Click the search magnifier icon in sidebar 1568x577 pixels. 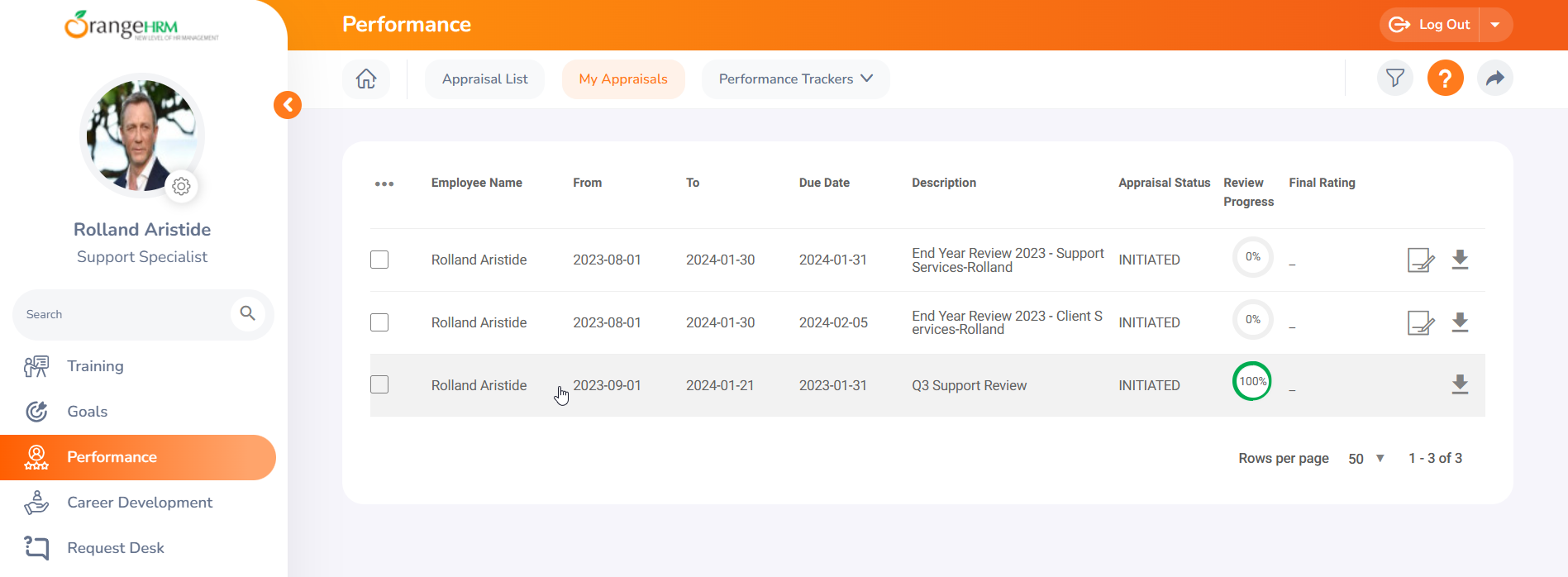(247, 313)
